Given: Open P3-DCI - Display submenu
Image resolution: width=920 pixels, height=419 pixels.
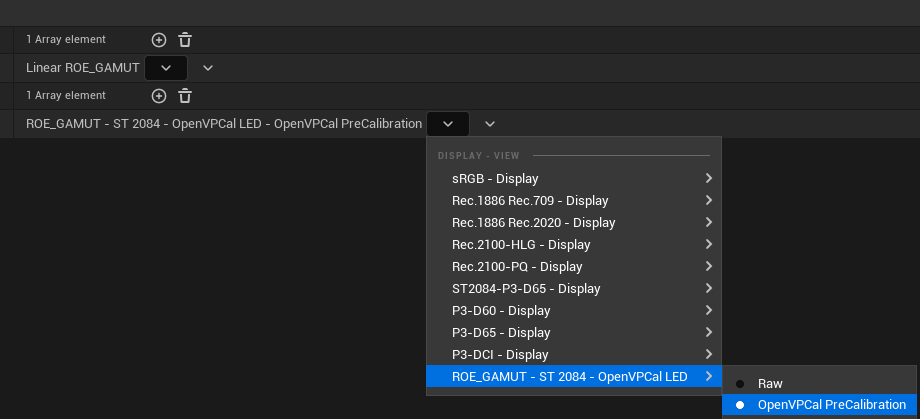Looking at the screenshot, I should click(x=574, y=354).
